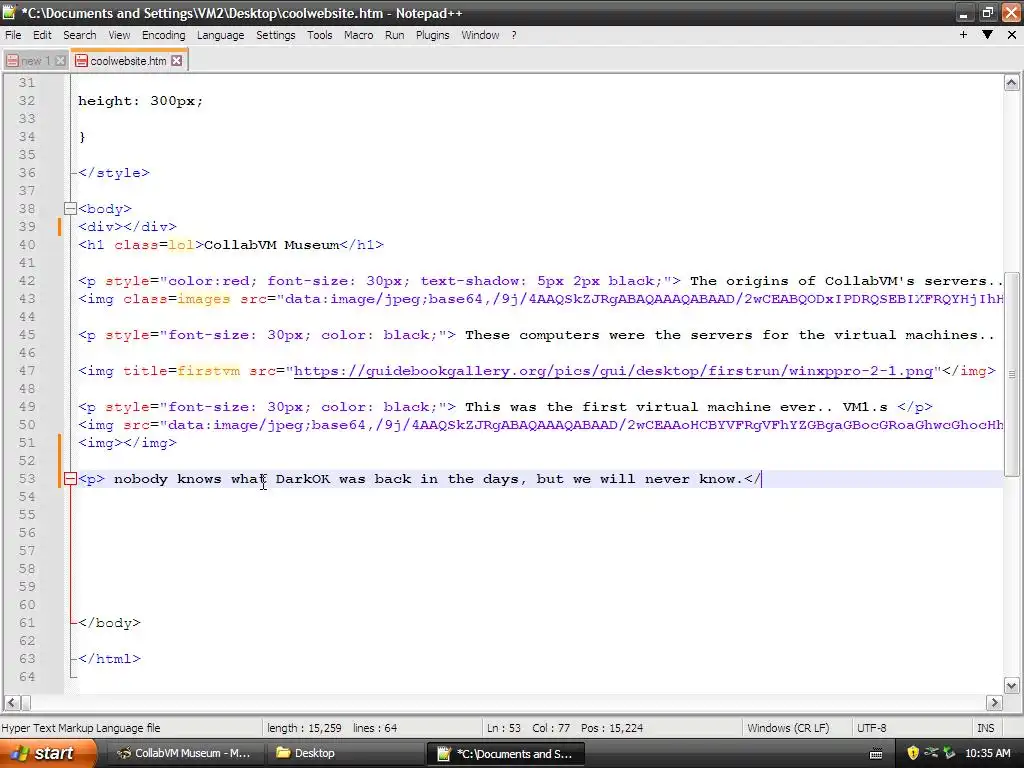The height and width of the screenshot is (768, 1024).
Task: Open the Plugins menu
Action: coord(432,35)
